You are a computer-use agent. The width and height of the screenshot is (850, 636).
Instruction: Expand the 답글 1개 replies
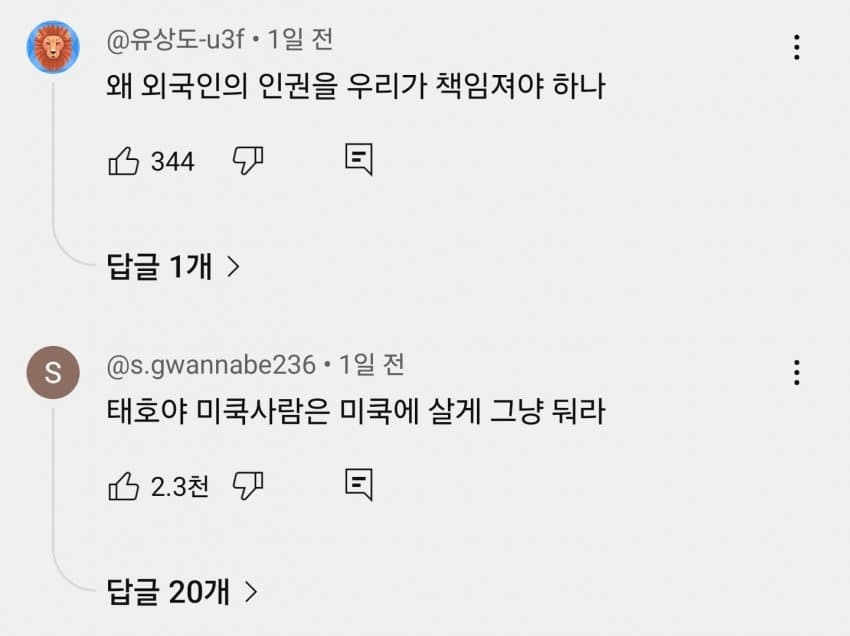(174, 266)
